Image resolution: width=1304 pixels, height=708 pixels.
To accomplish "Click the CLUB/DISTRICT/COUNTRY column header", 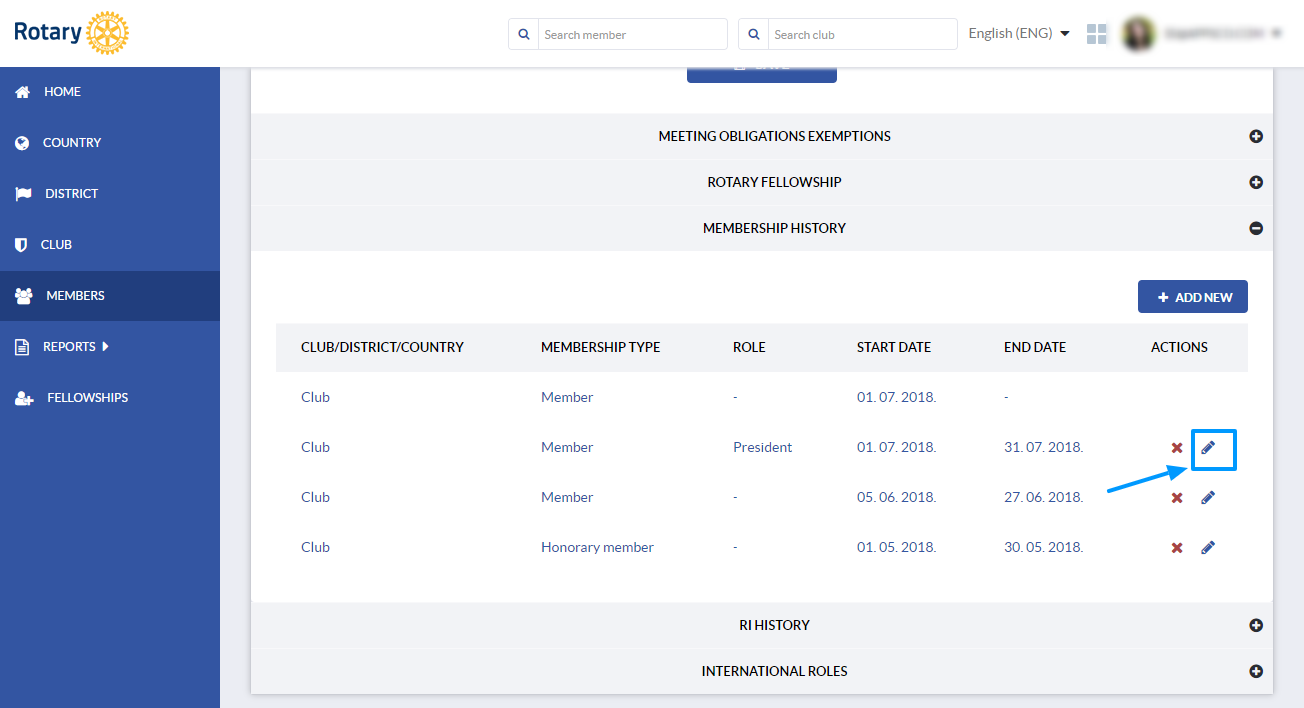I will click(x=383, y=348).
